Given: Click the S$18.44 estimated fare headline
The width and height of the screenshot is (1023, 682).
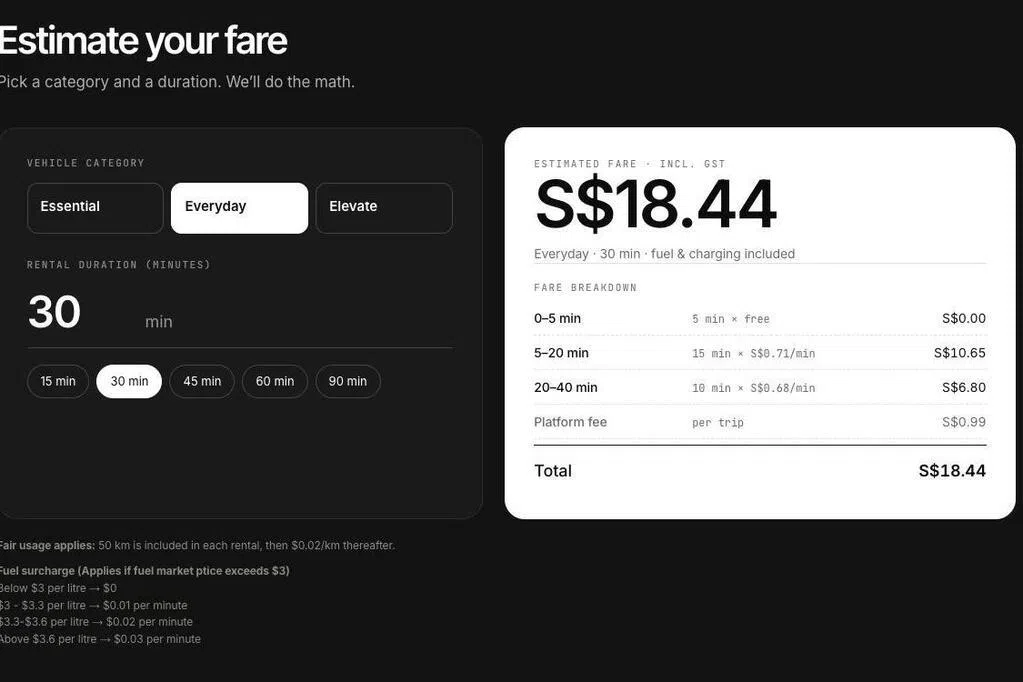Looking at the screenshot, I should point(656,204).
